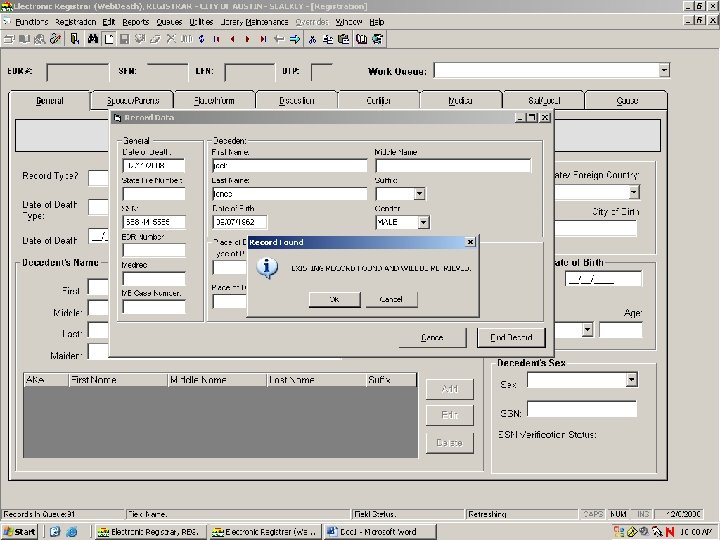Click the ME Case Number field
The height and width of the screenshot is (540, 720).
click(154, 307)
